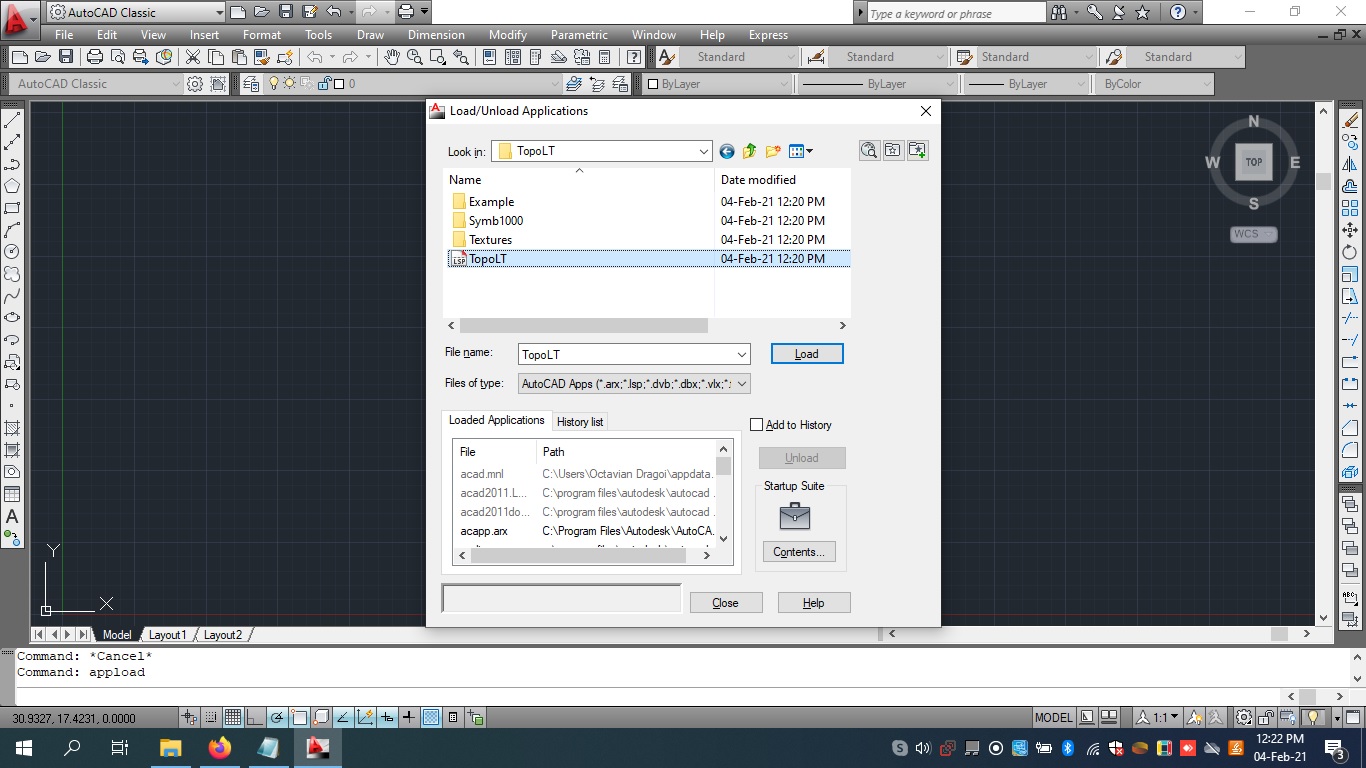The image size is (1366, 768).
Task: Open the Express menu
Action: point(768,35)
